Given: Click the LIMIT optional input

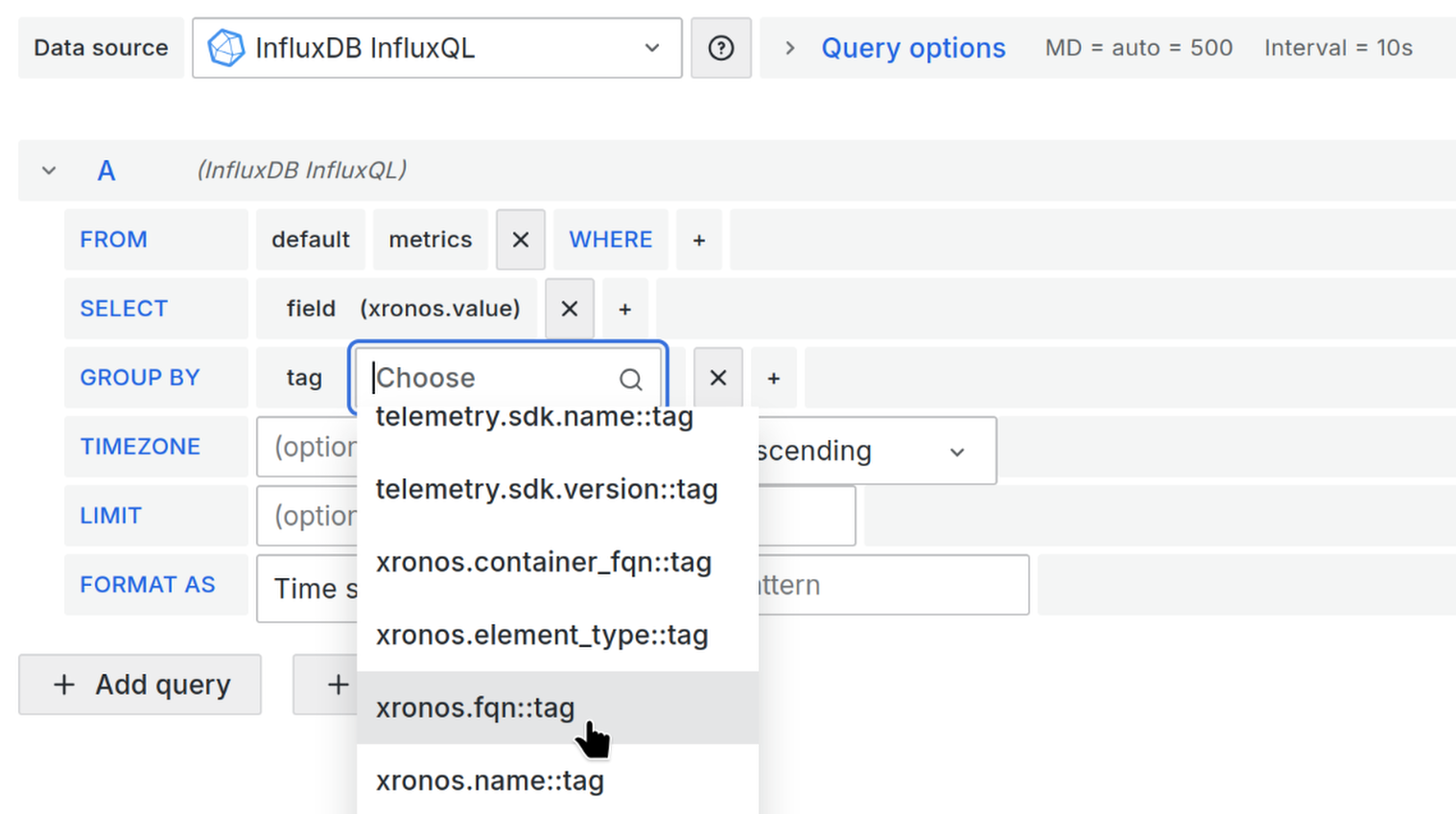Looking at the screenshot, I should click(x=307, y=516).
